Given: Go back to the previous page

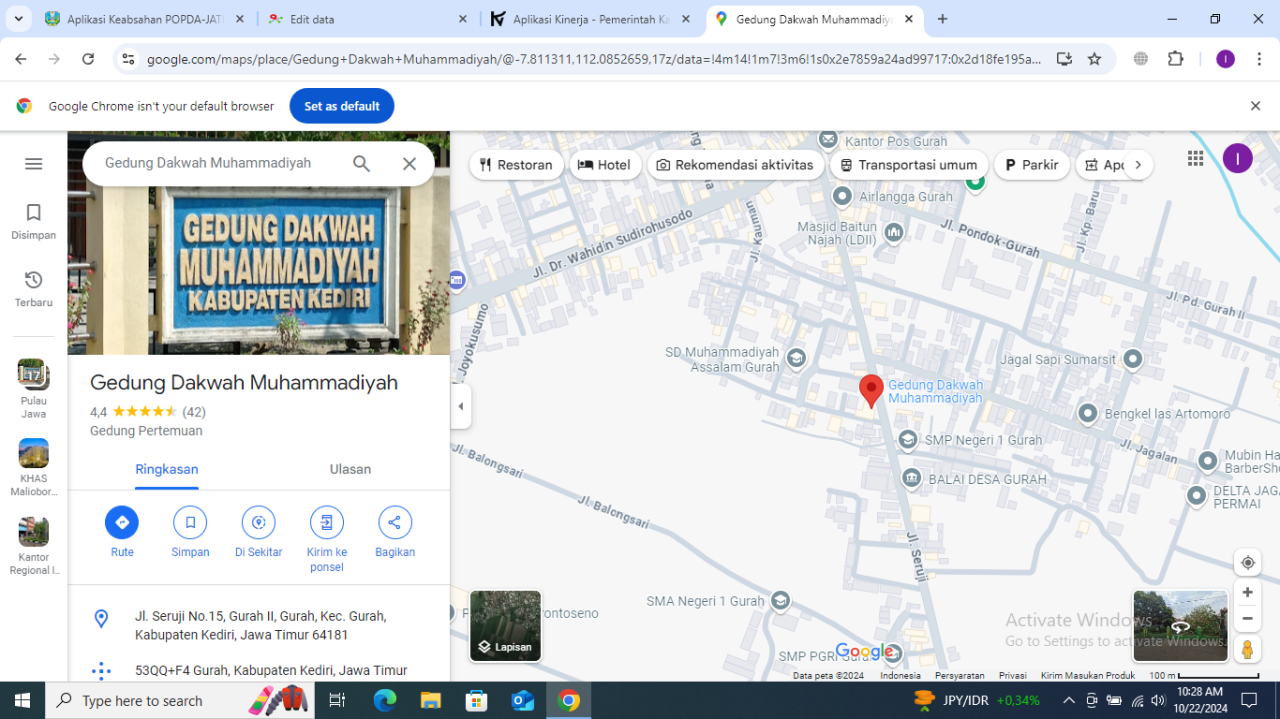Looking at the screenshot, I should (21, 59).
